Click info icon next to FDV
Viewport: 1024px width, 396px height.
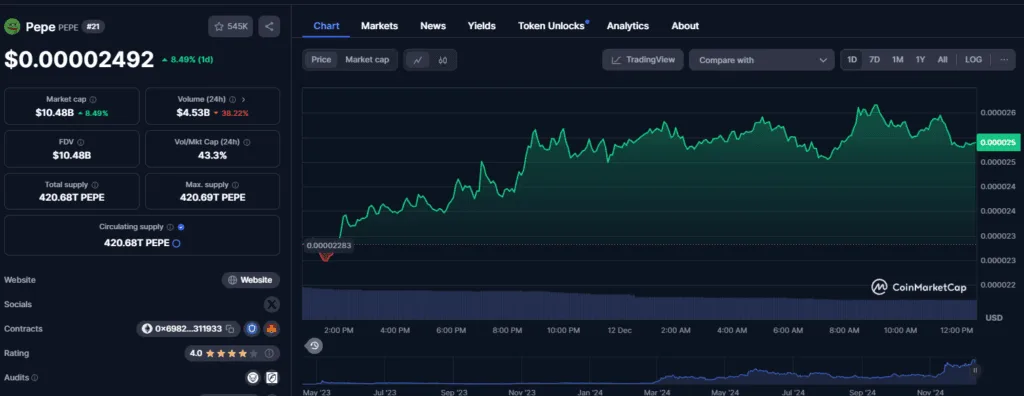click(x=80, y=142)
